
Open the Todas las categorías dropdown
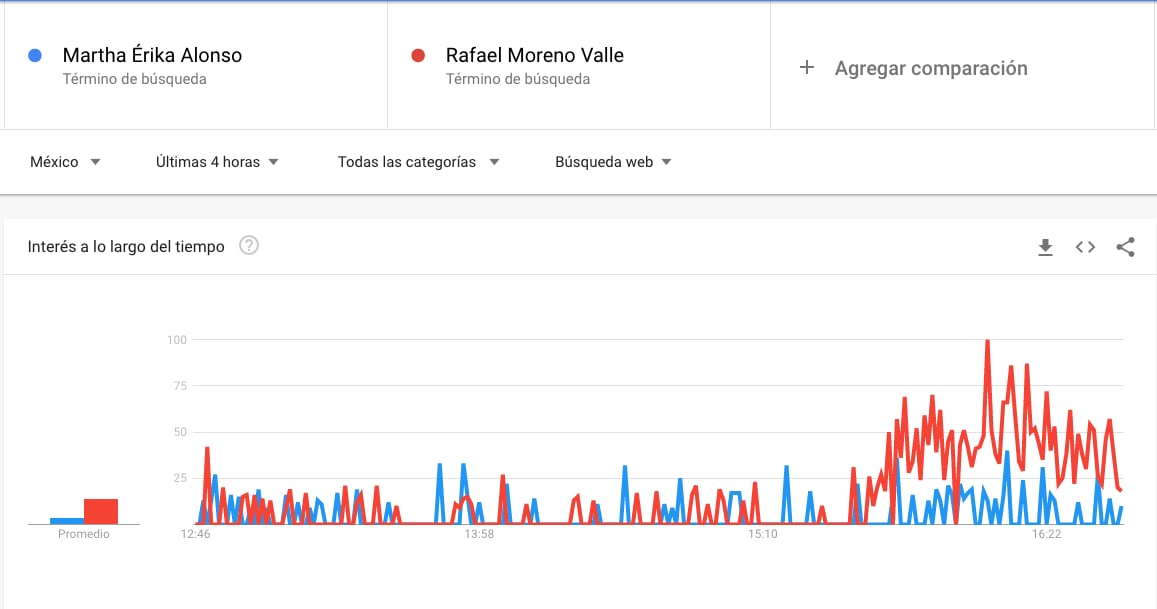(x=418, y=162)
